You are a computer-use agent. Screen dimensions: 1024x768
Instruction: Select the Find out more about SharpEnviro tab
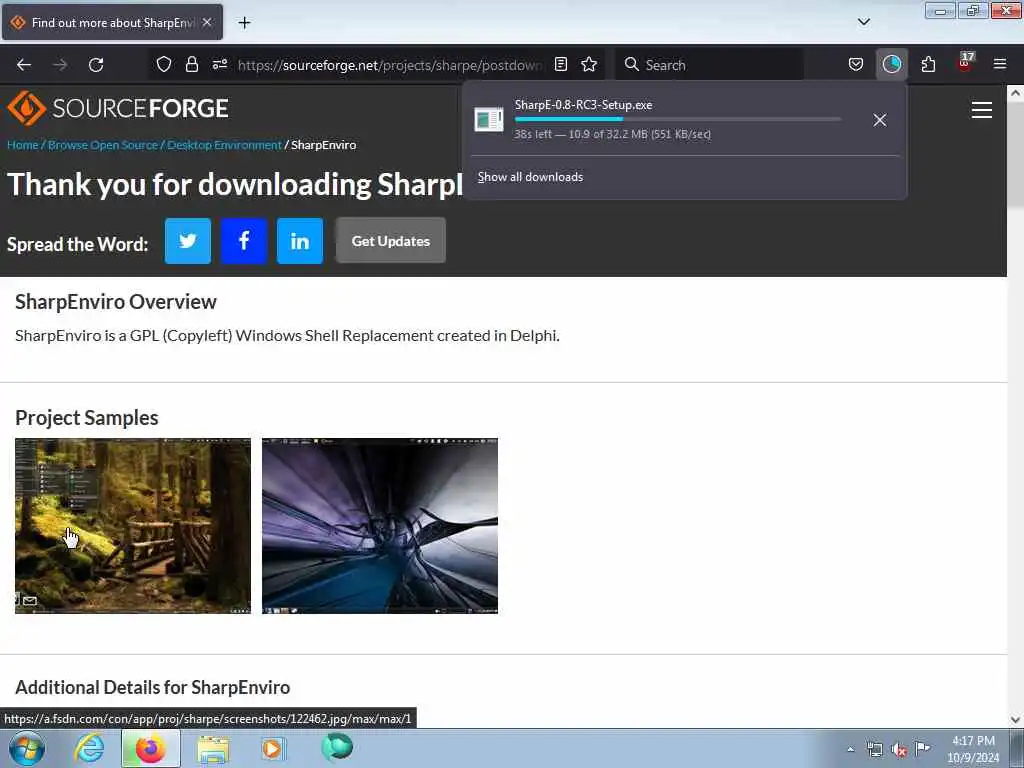pyautogui.click(x=112, y=22)
